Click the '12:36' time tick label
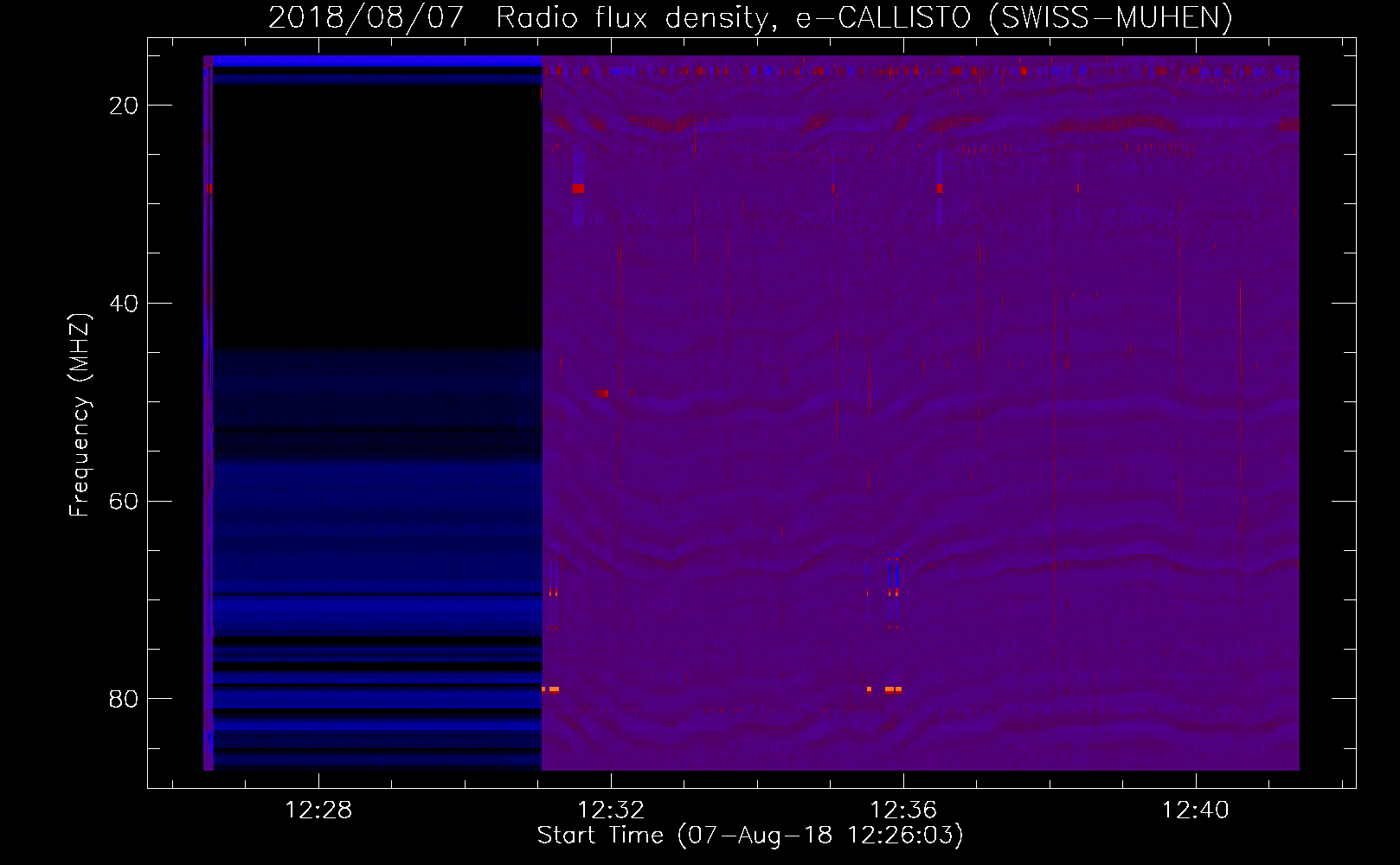Screen dimensions: 1400x865 pos(903,810)
